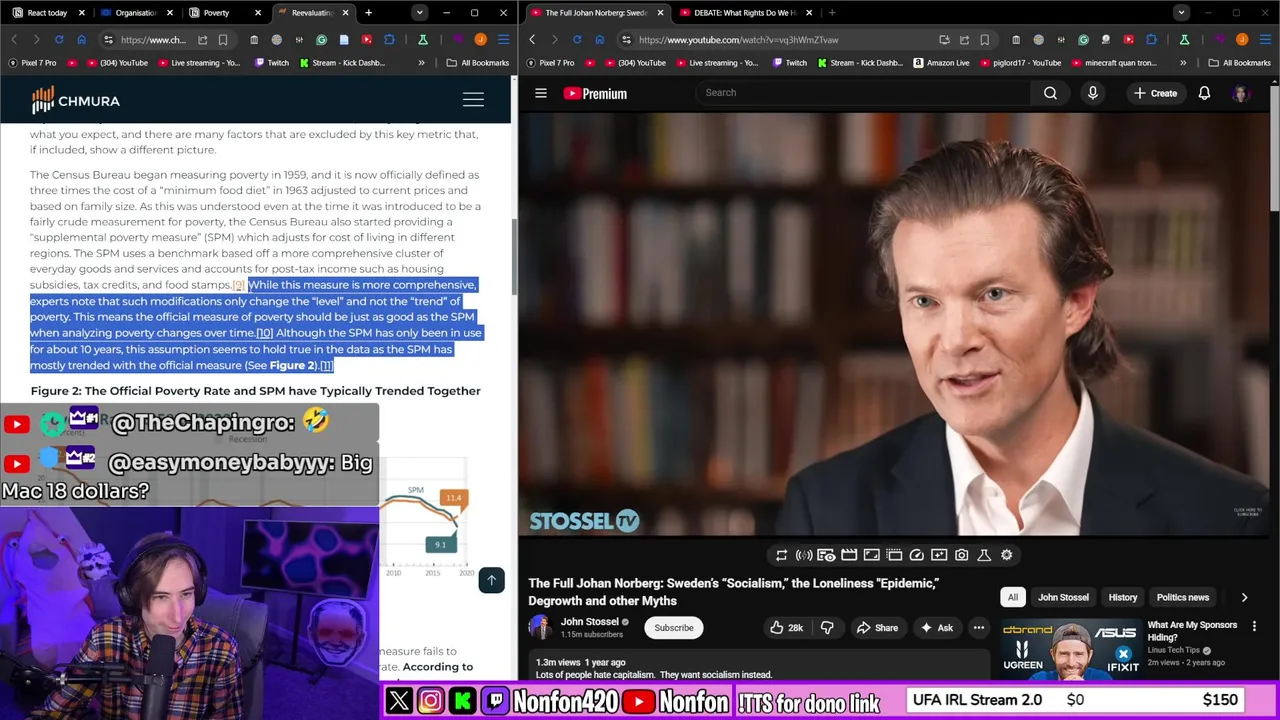Start voice search with microphone icon
1280x720 pixels.
pos(1092,93)
